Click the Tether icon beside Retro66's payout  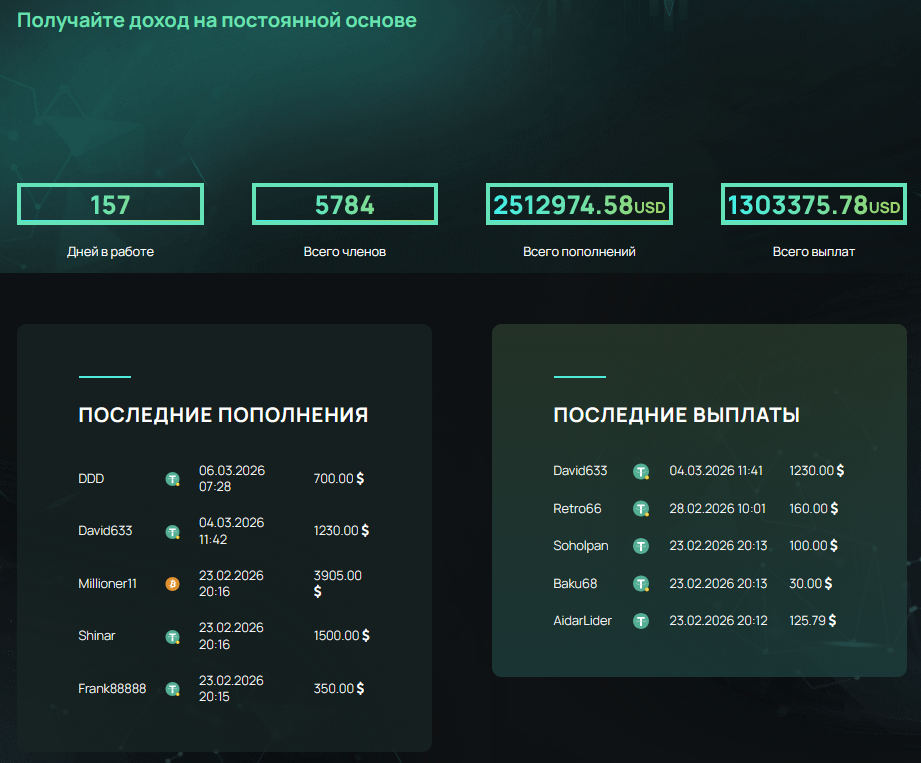tap(641, 508)
